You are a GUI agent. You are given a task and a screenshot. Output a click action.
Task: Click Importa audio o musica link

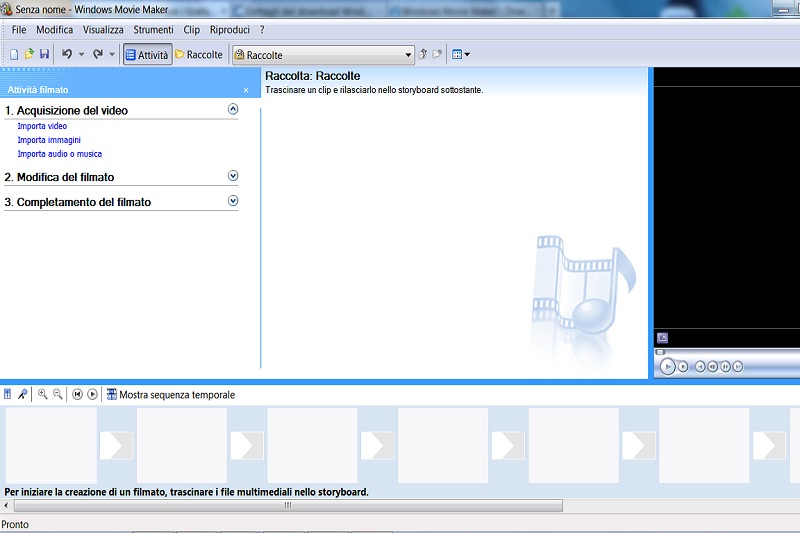coord(60,154)
